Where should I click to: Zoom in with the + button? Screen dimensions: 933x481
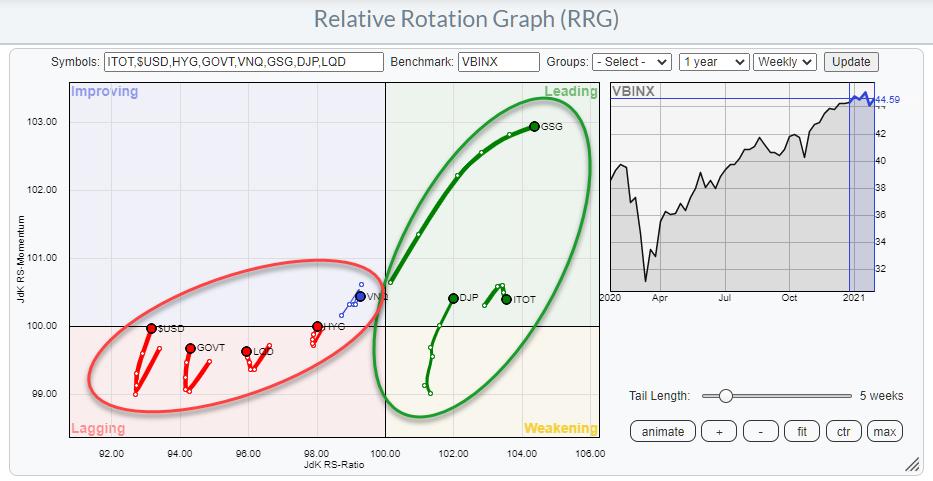(x=717, y=431)
